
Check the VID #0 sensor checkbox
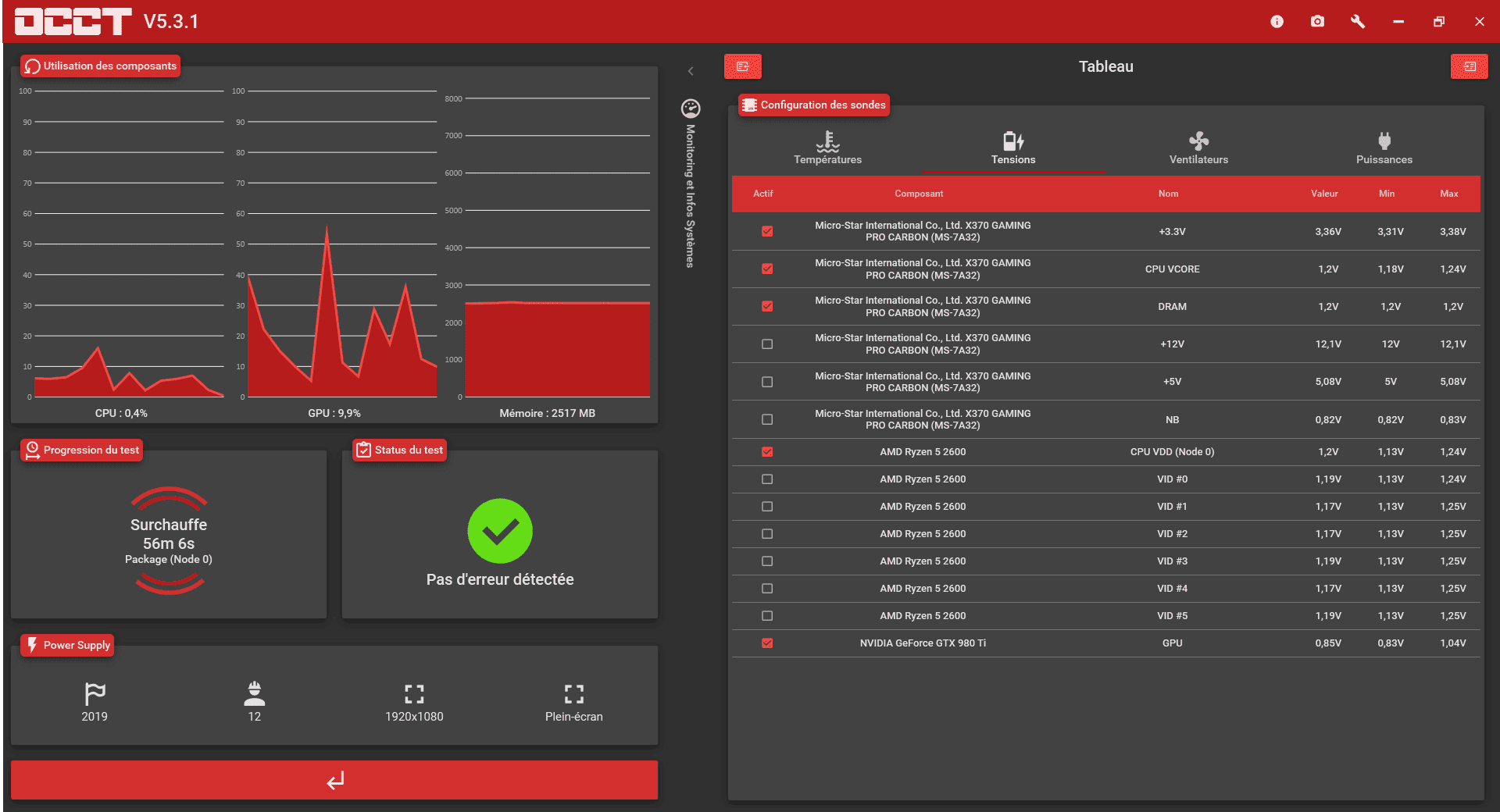(x=767, y=479)
